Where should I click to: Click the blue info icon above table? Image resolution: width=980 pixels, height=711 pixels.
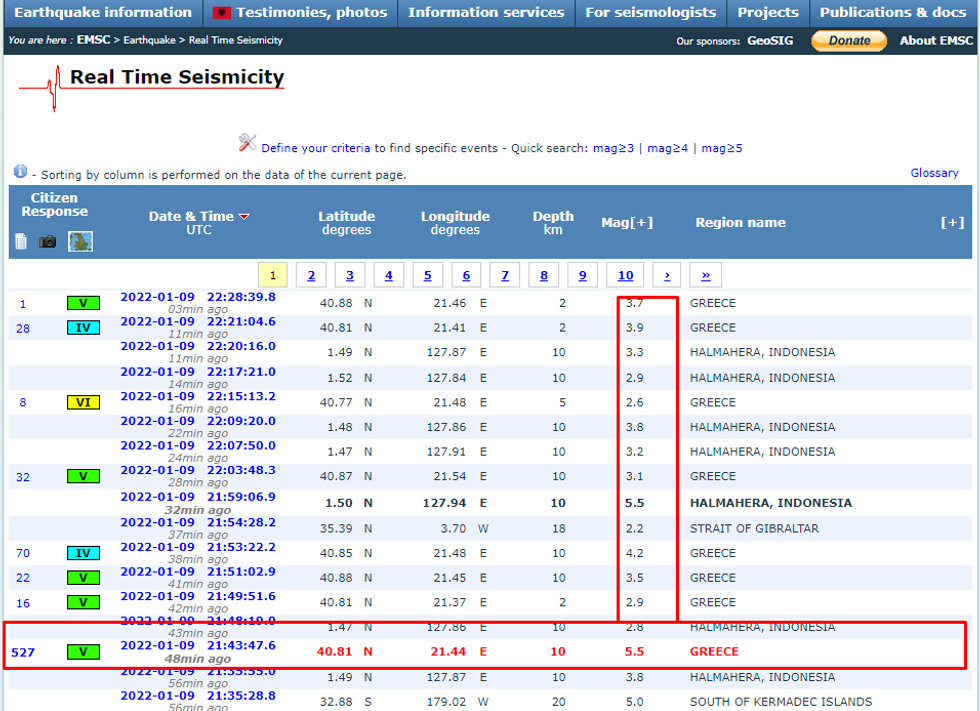click(21, 172)
